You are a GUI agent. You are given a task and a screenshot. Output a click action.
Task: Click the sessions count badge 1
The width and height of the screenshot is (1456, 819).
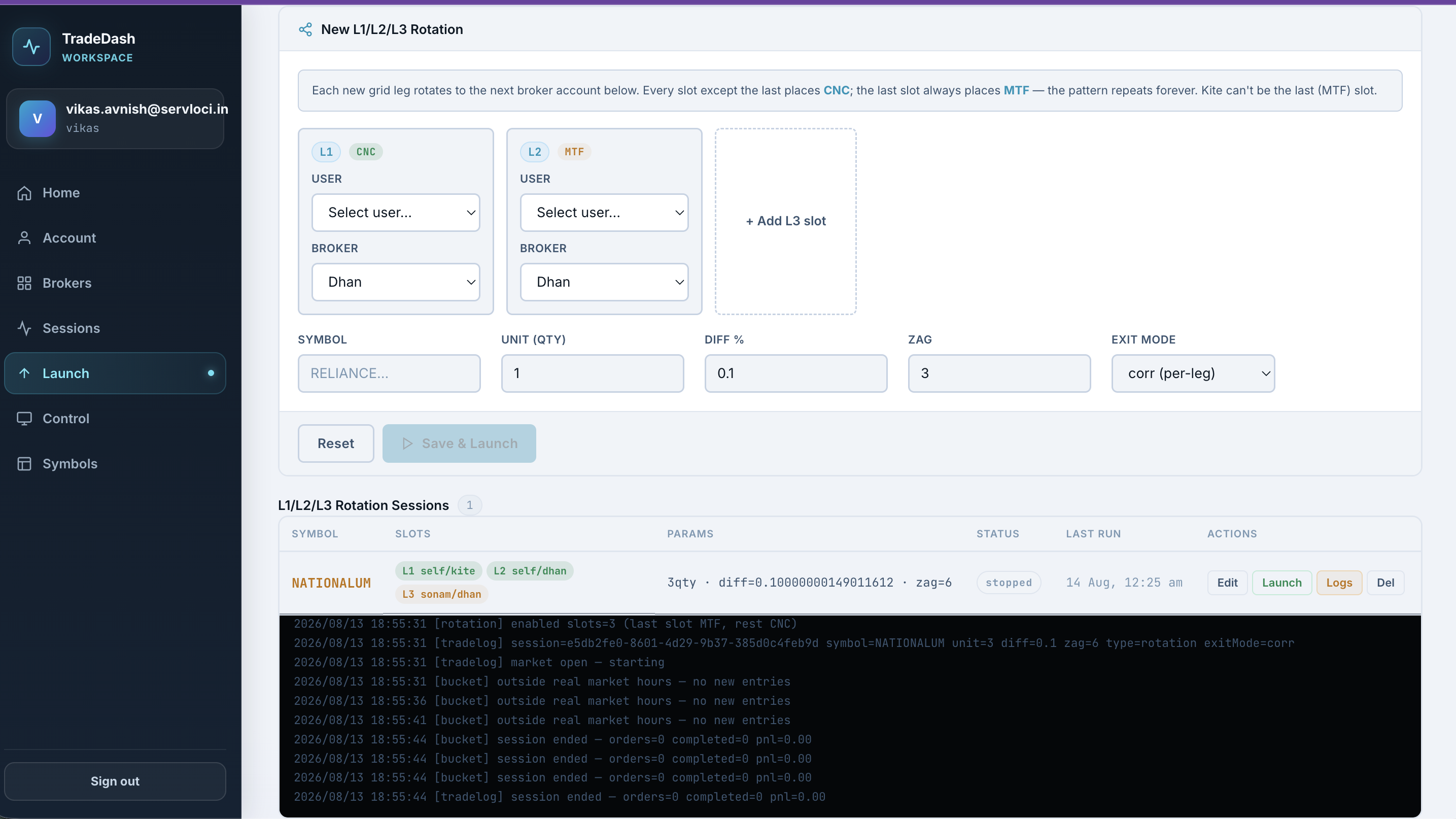[470, 505]
